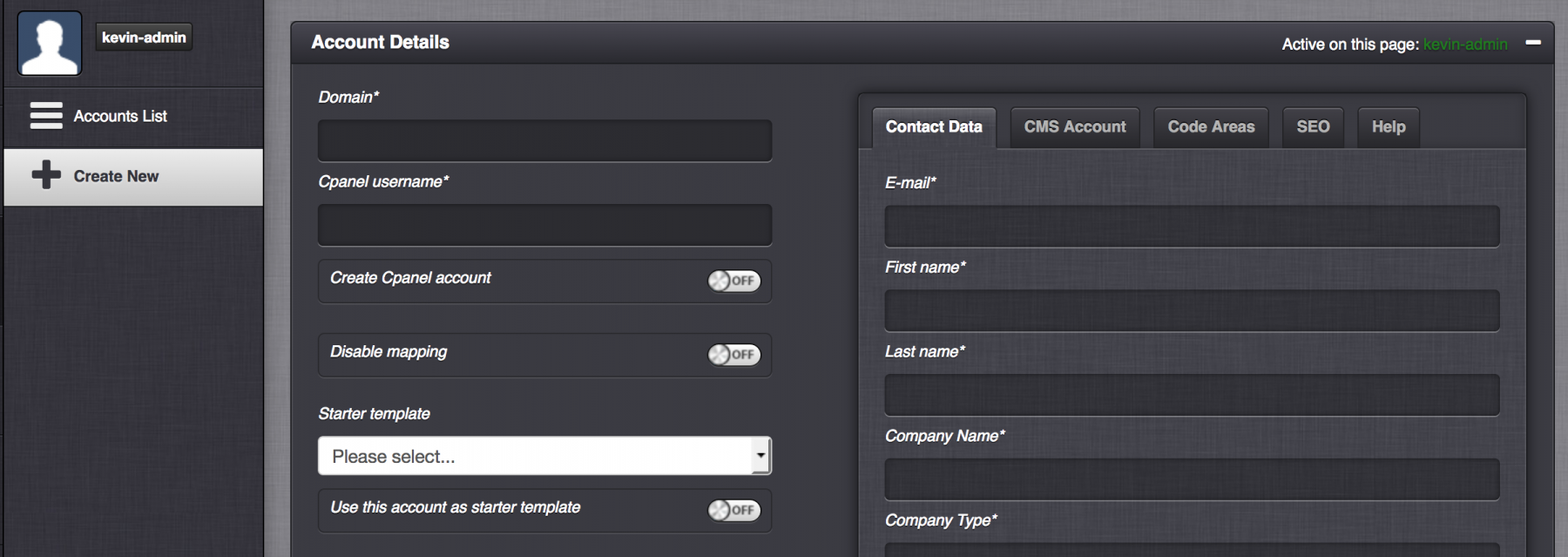Focus the E-mail input field
This screenshot has height=557, width=1568.
point(1192,227)
